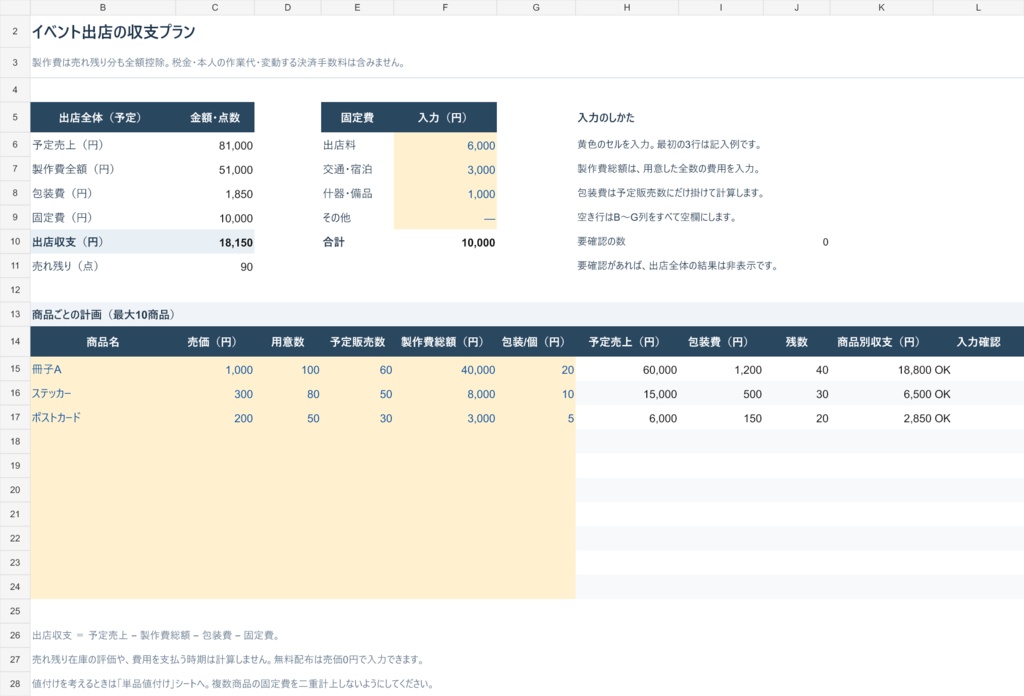
Task: Click title cell イベント出店の収支プラン
Action: [114, 32]
